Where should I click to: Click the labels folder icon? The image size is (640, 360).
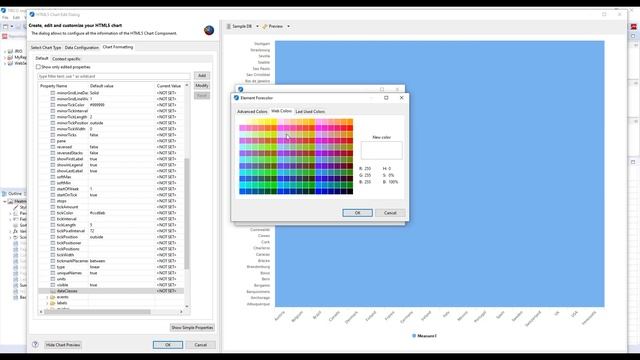[53, 303]
